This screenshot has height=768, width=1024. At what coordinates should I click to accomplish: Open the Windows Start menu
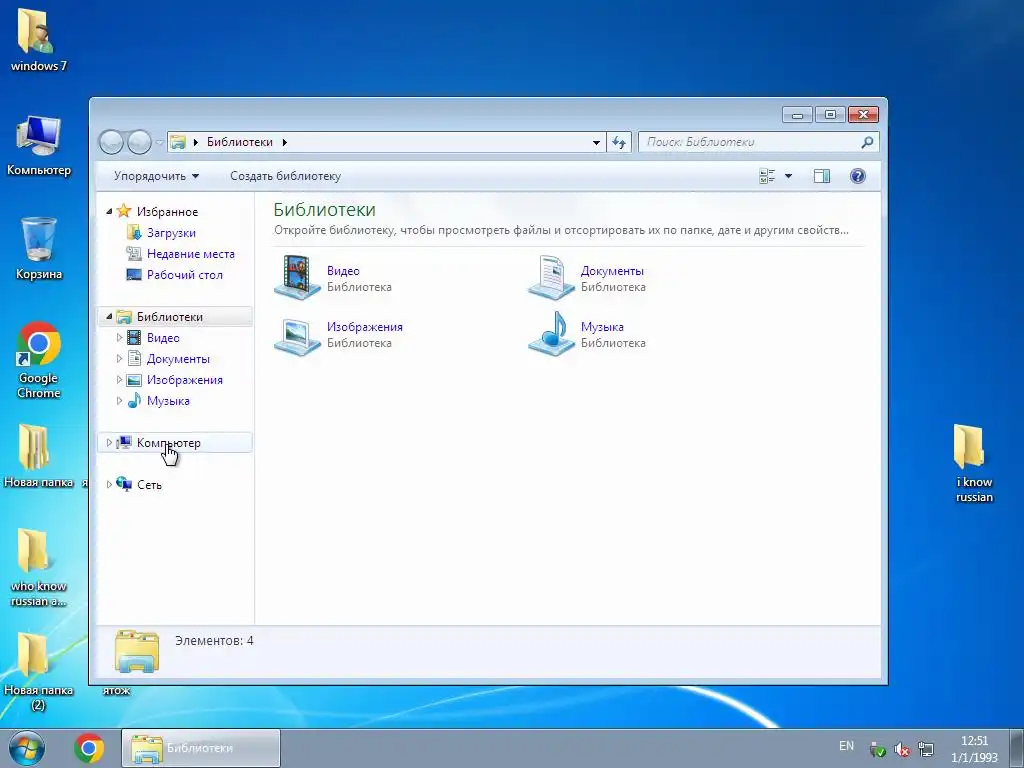(27, 748)
